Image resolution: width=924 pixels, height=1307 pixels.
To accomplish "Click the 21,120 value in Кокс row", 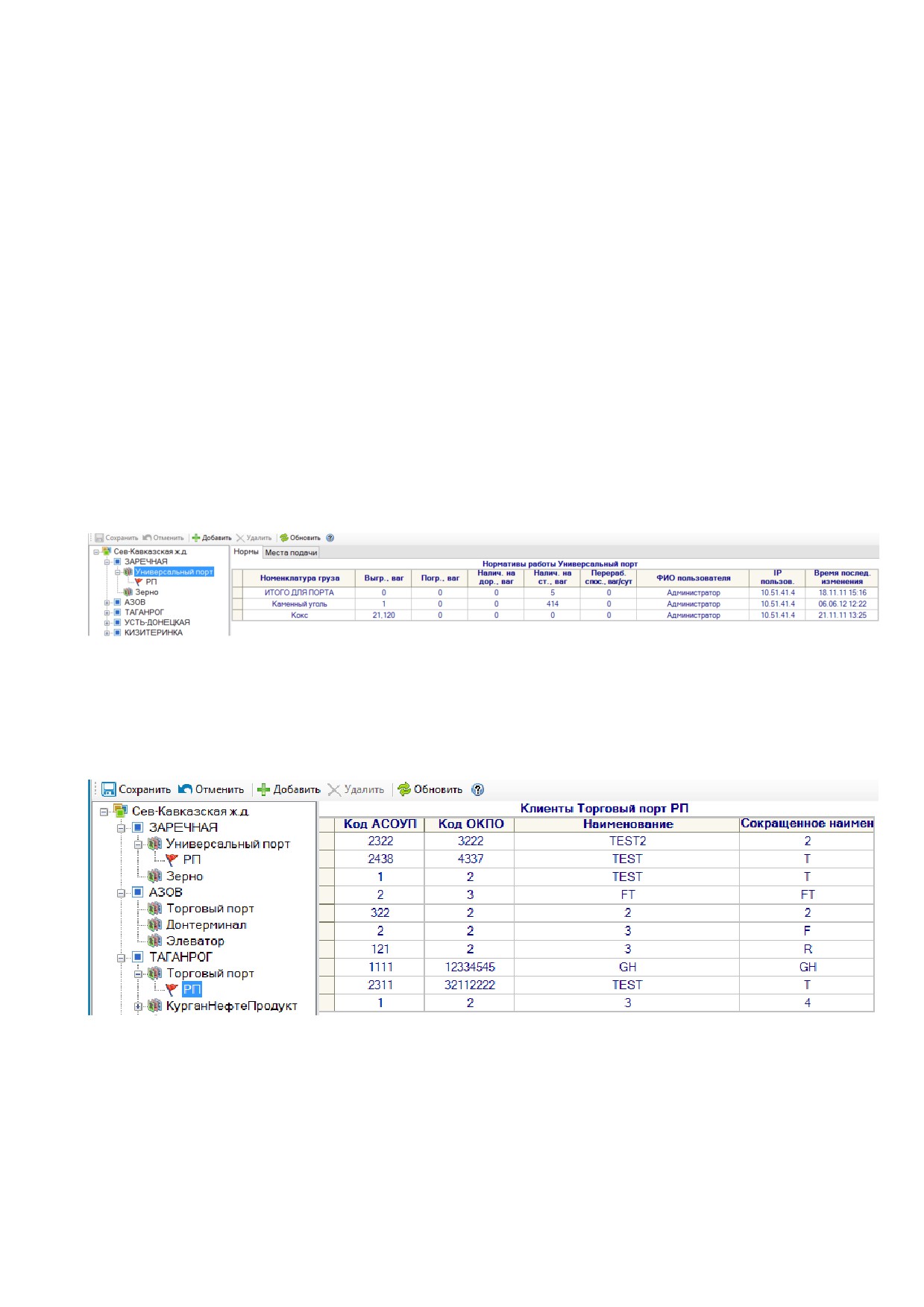I will coord(383,615).
